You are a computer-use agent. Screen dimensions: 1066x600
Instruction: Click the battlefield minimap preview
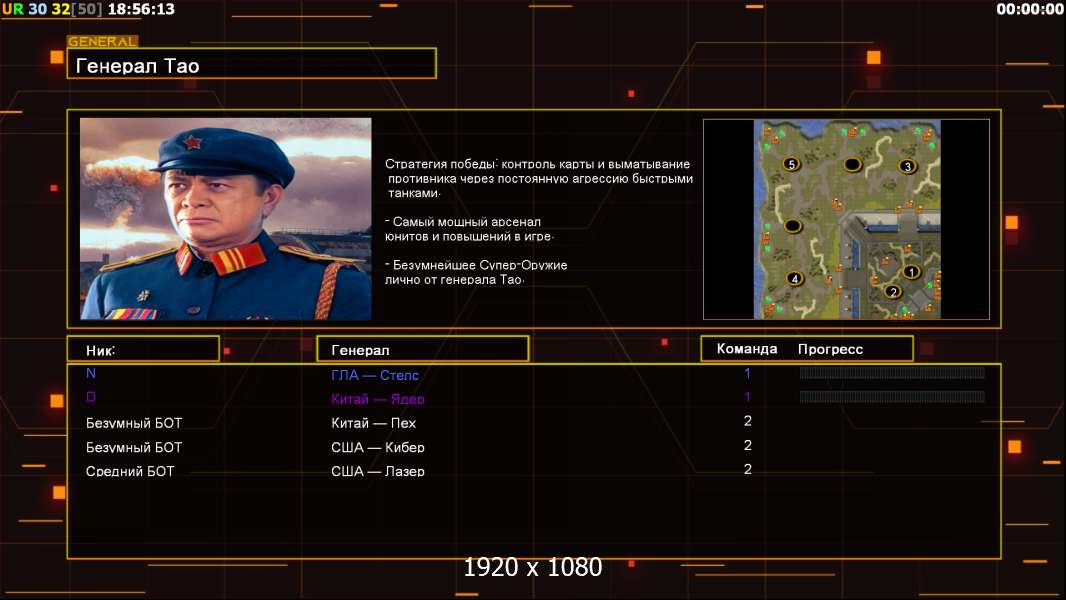(x=846, y=219)
